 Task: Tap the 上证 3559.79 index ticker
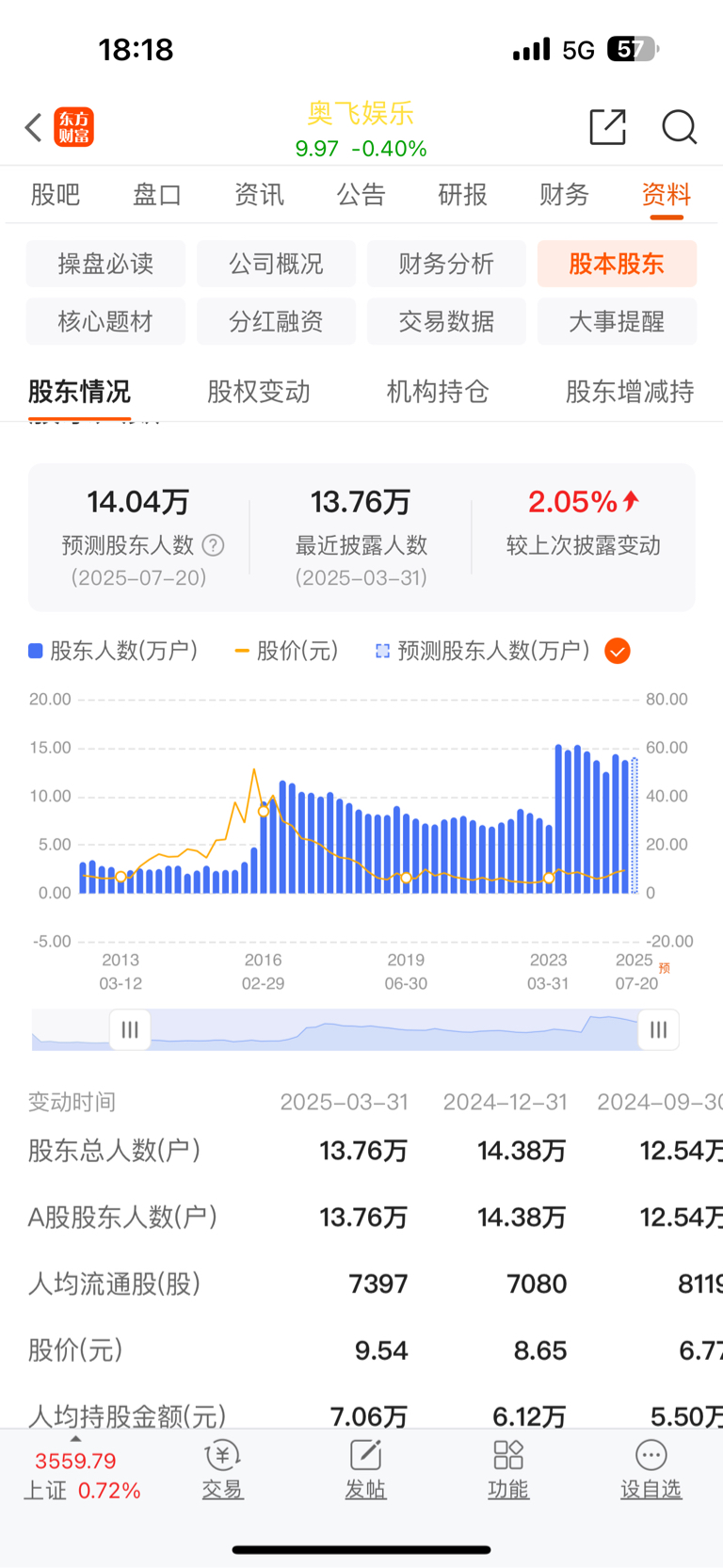[82, 1476]
